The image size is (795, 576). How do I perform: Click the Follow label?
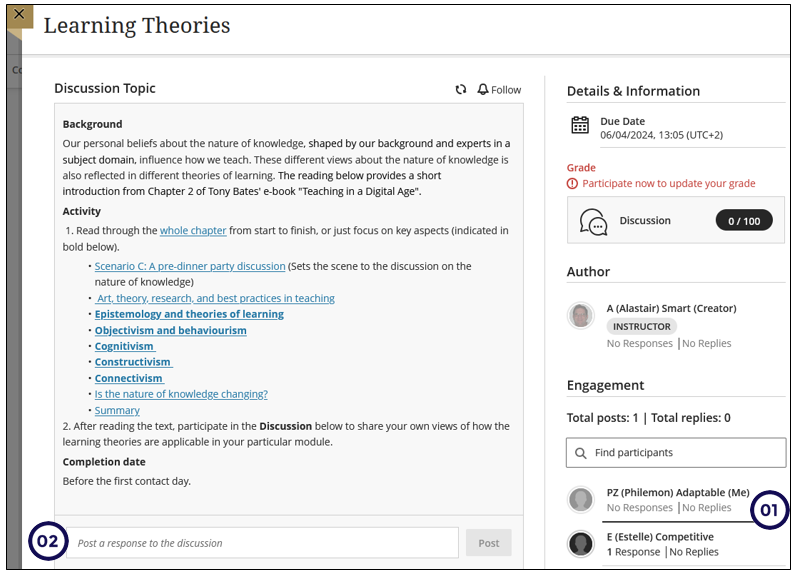pos(506,90)
